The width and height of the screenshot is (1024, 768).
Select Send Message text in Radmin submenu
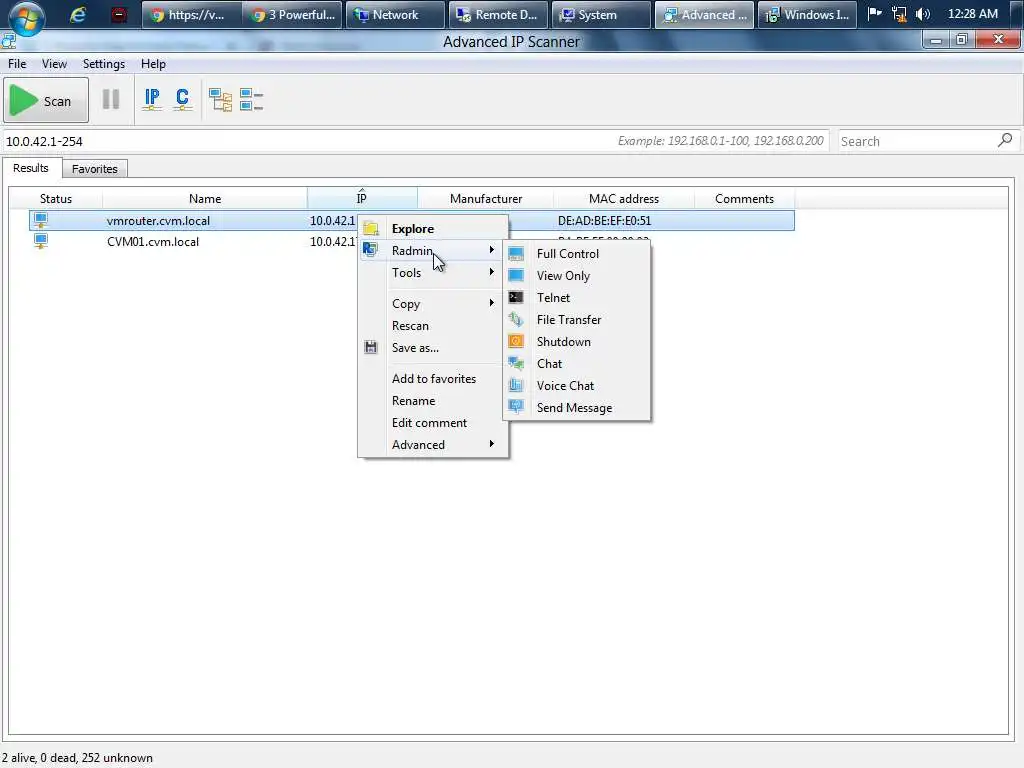pos(574,408)
